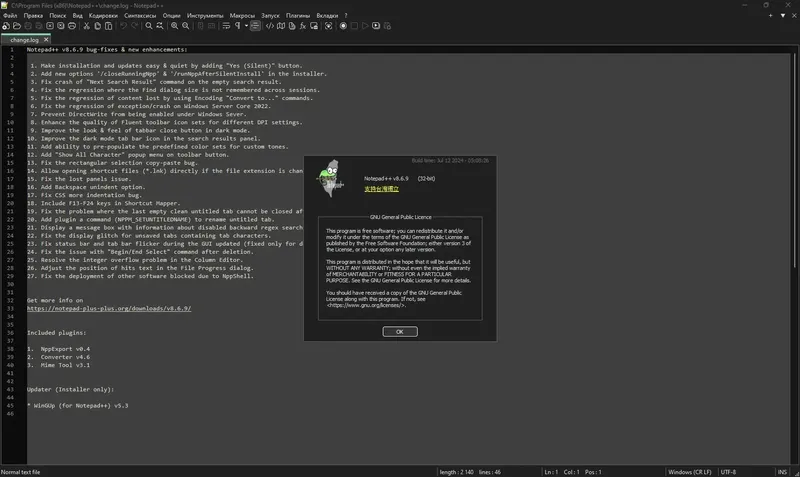Click the Zoom Out icon
The width and height of the screenshot is (800, 477).
click(x=186, y=26)
